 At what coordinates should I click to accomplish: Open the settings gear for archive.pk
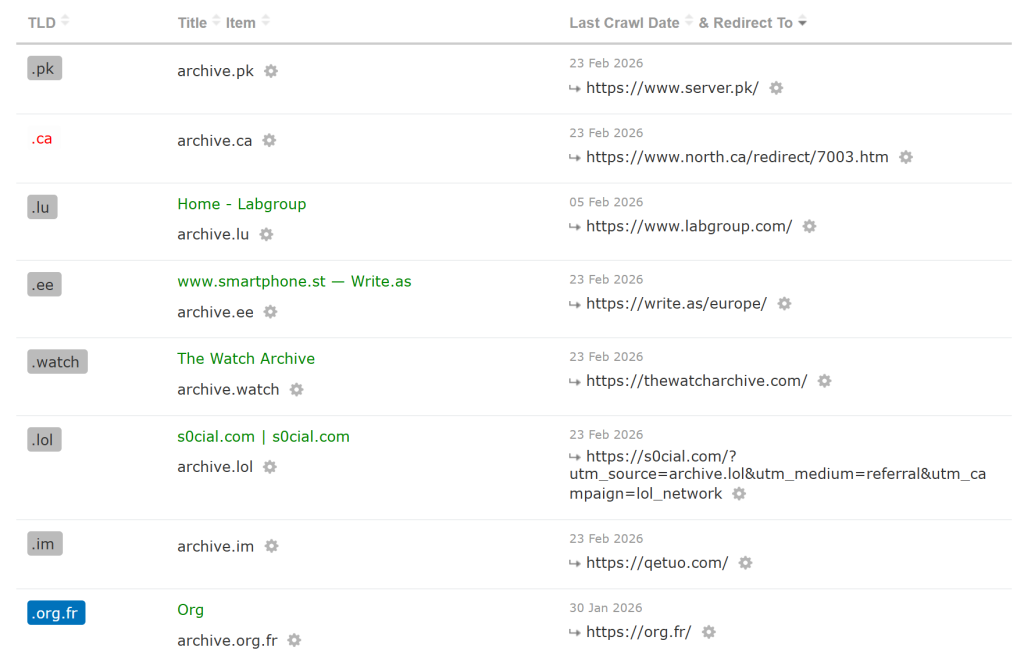pyautogui.click(x=270, y=71)
